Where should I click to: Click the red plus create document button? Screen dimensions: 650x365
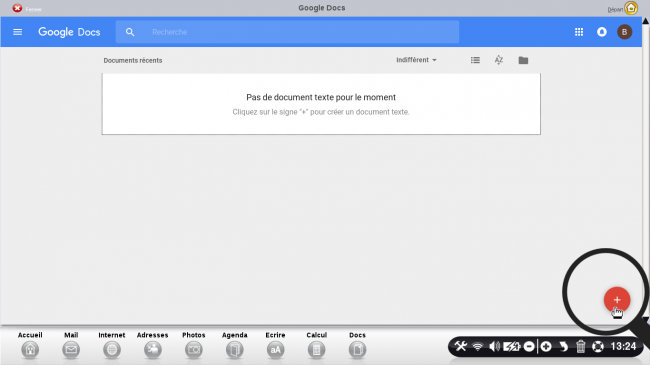tap(617, 300)
